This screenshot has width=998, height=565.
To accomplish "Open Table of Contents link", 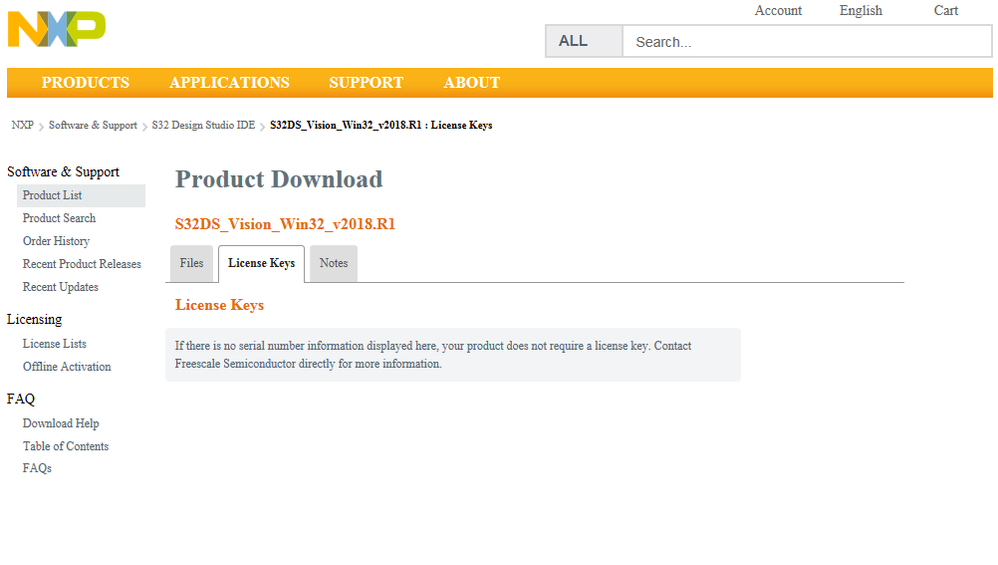I will point(66,446).
